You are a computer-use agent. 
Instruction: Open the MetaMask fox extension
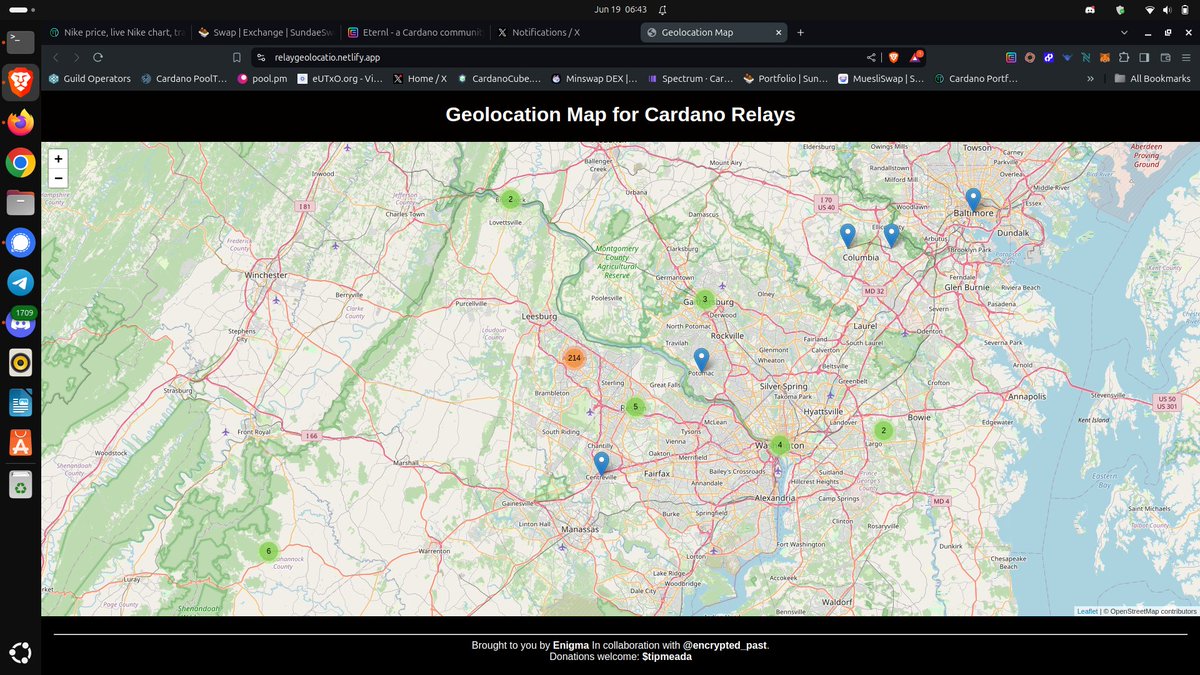point(1106,57)
